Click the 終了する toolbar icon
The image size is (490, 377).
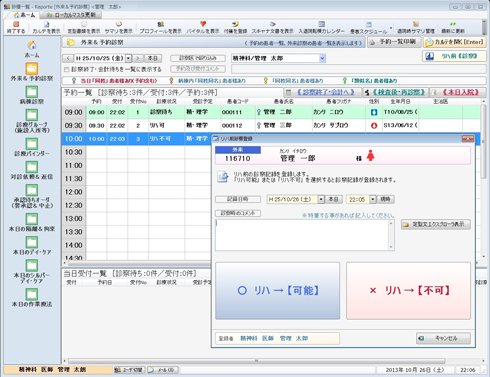[x=16, y=27]
